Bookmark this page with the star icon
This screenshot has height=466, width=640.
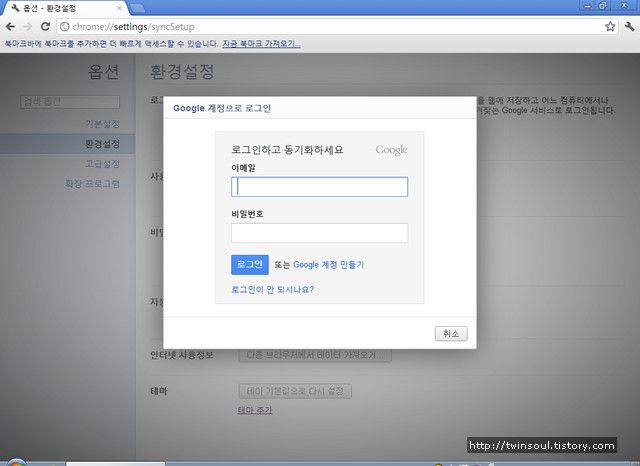610,27
